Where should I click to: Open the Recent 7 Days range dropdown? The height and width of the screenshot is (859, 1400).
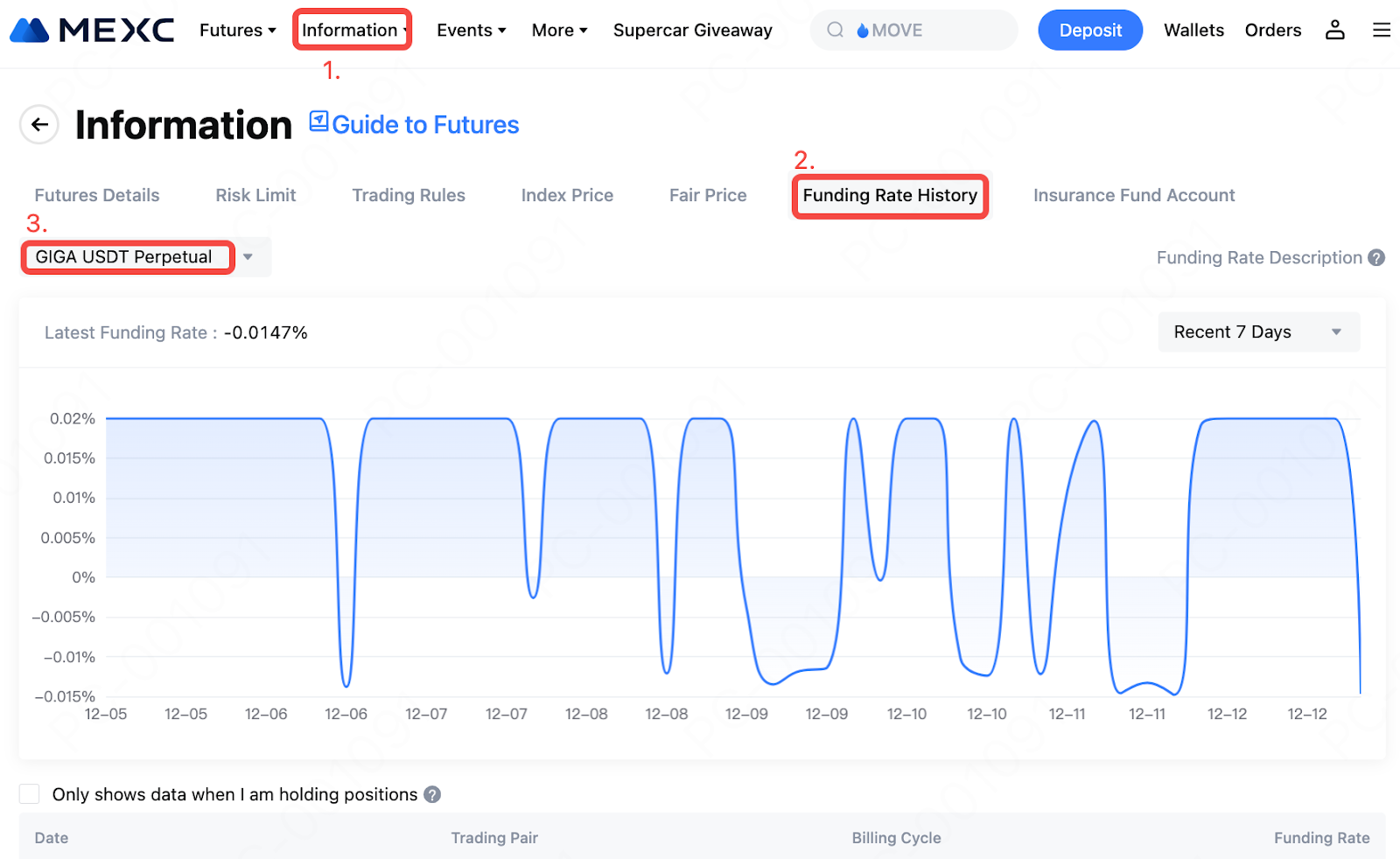pyautogui.click(x=1258, y=332)
